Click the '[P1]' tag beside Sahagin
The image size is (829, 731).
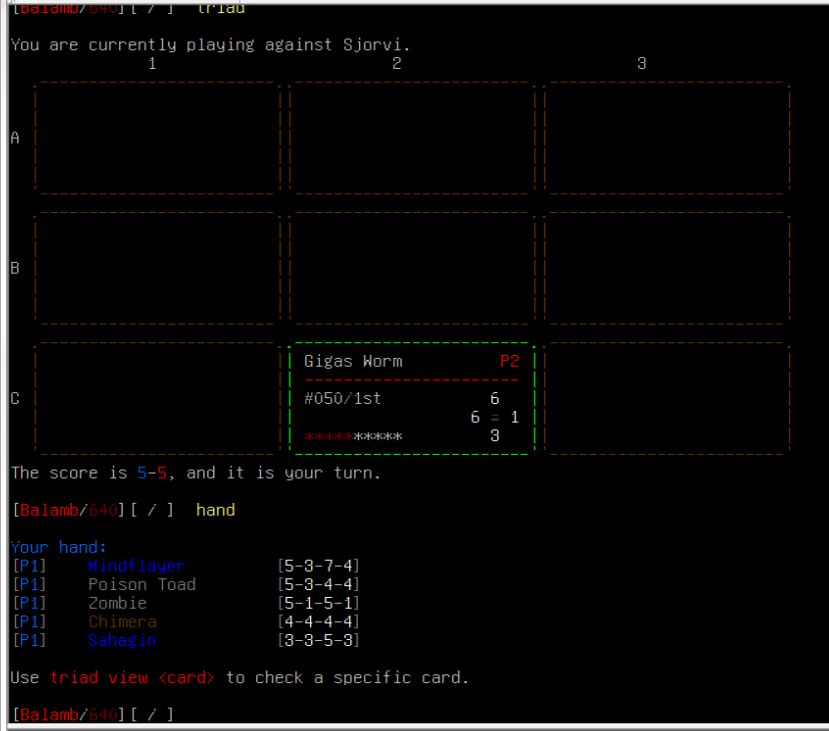click(30, 641)
